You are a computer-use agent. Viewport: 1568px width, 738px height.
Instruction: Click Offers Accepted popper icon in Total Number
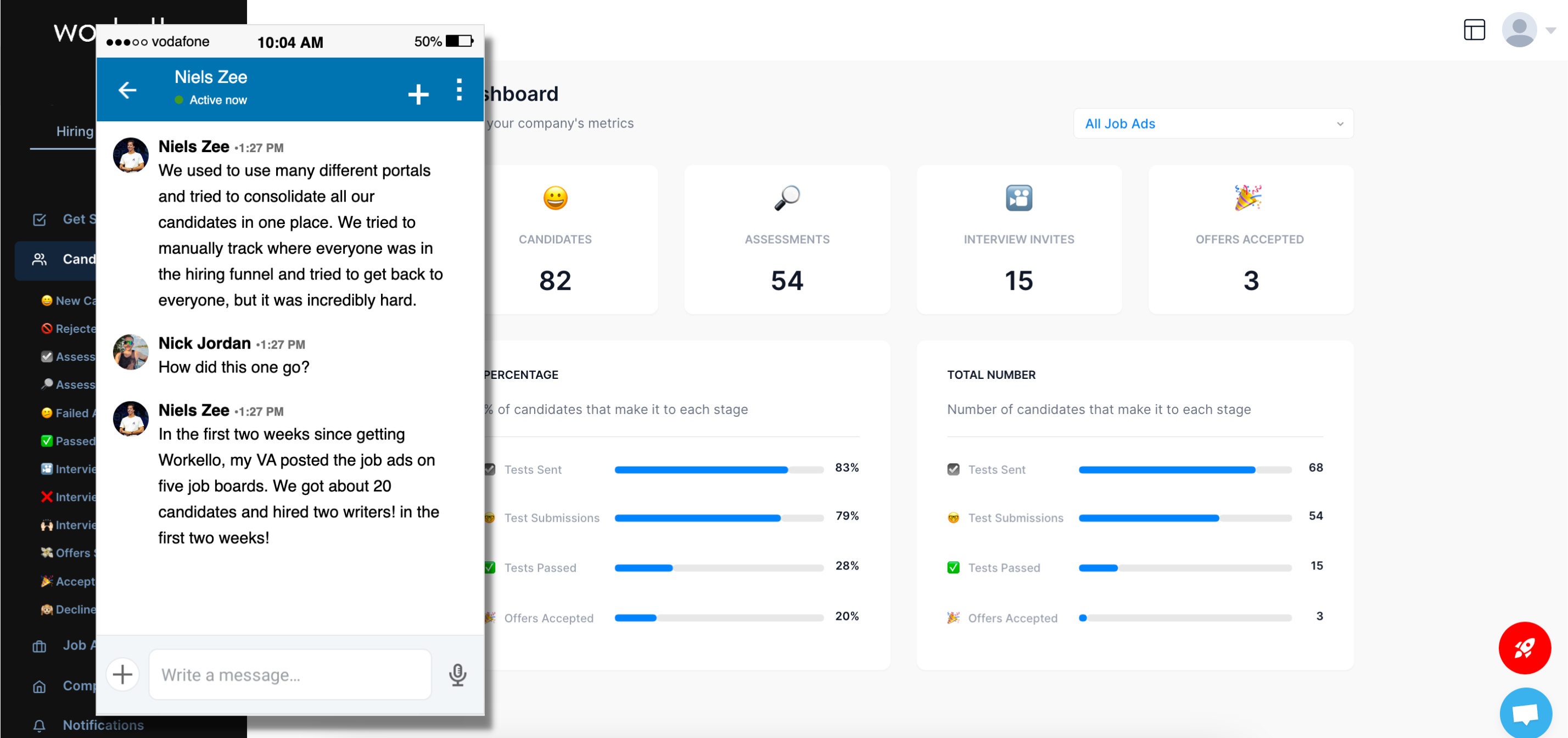pos(953,618)
